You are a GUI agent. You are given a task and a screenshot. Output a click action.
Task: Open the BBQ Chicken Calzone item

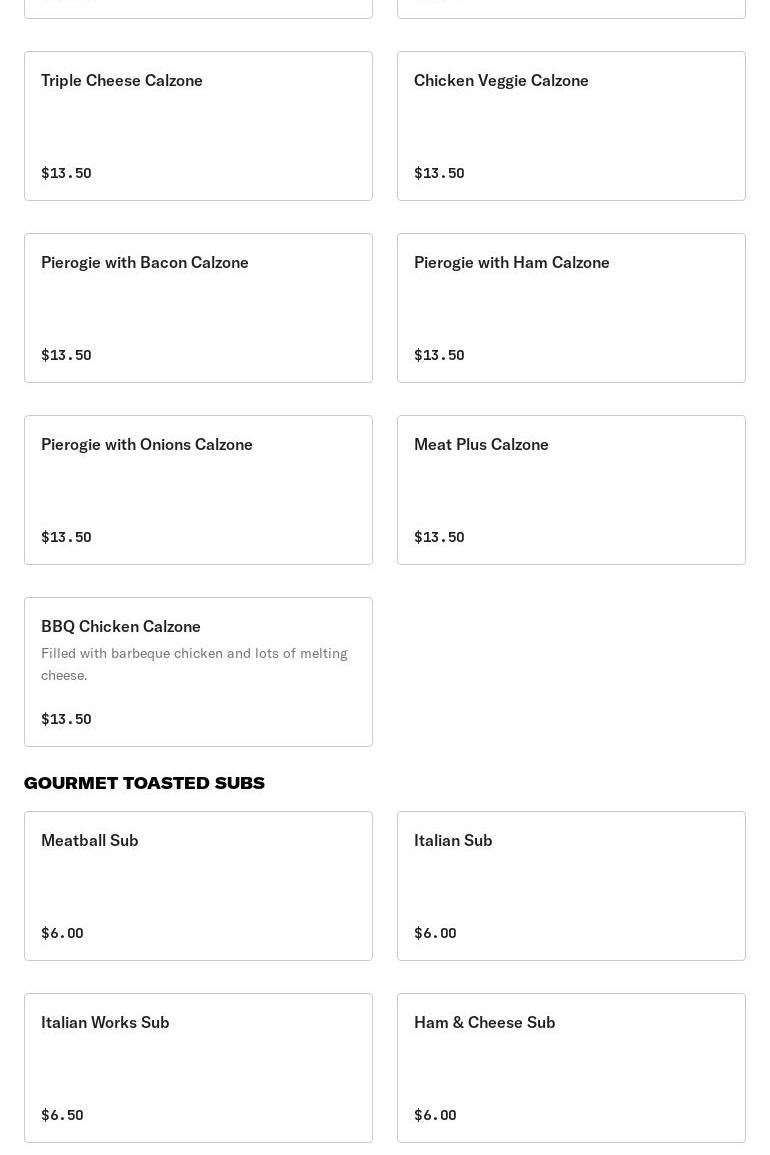coord(198,672)
